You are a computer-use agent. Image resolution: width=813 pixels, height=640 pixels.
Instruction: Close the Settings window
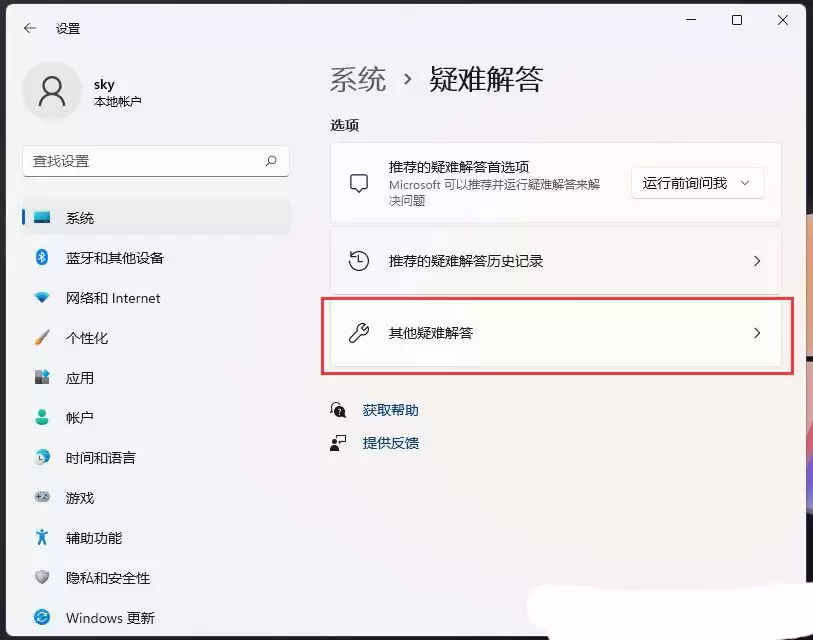(x=783, y=20)
